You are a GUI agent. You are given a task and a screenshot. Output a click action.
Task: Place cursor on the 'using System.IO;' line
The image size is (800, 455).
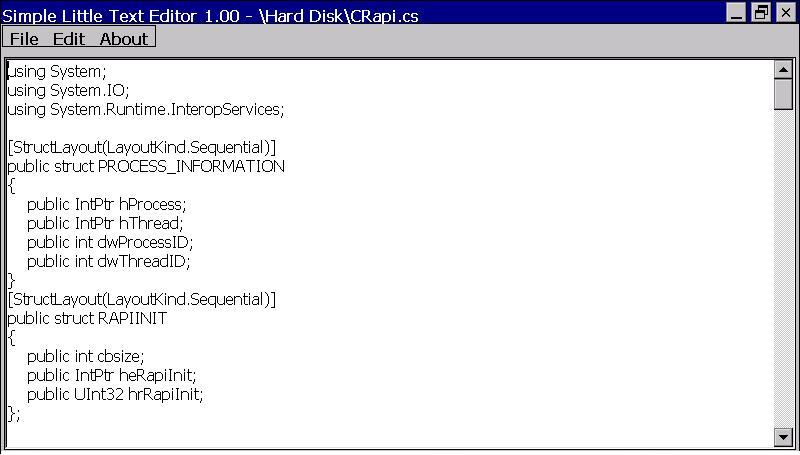tap(68, 90)
